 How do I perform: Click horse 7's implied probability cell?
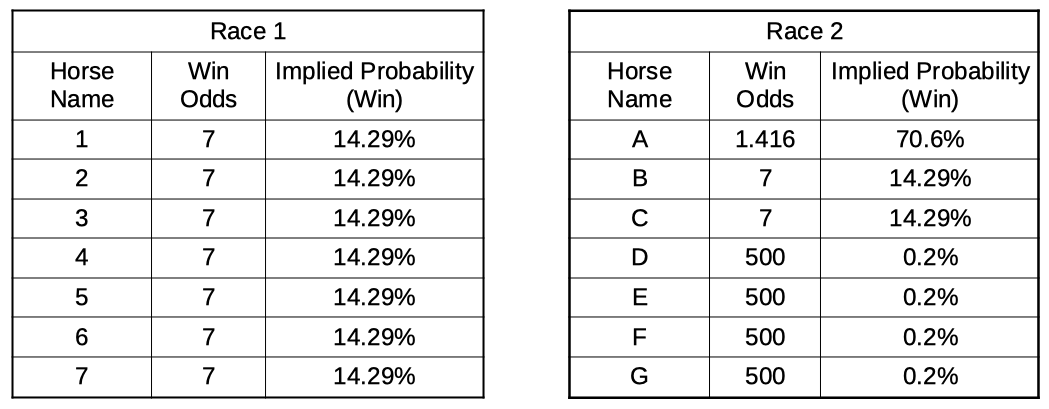click(374, 376)
